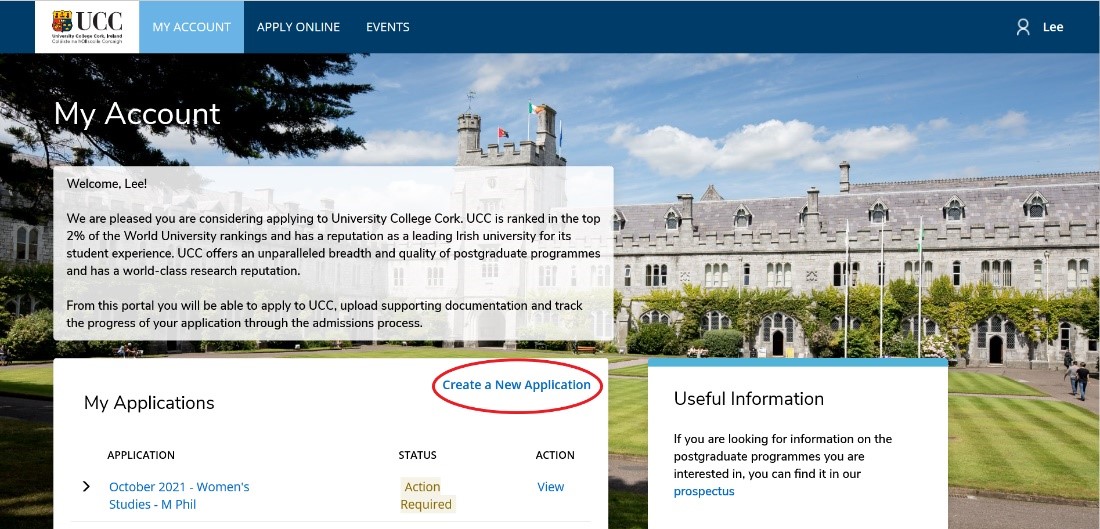1100x529 pixels.
Task: Click the APPLICATION column header
Action: pyautogui.click(x=141, y=455)
